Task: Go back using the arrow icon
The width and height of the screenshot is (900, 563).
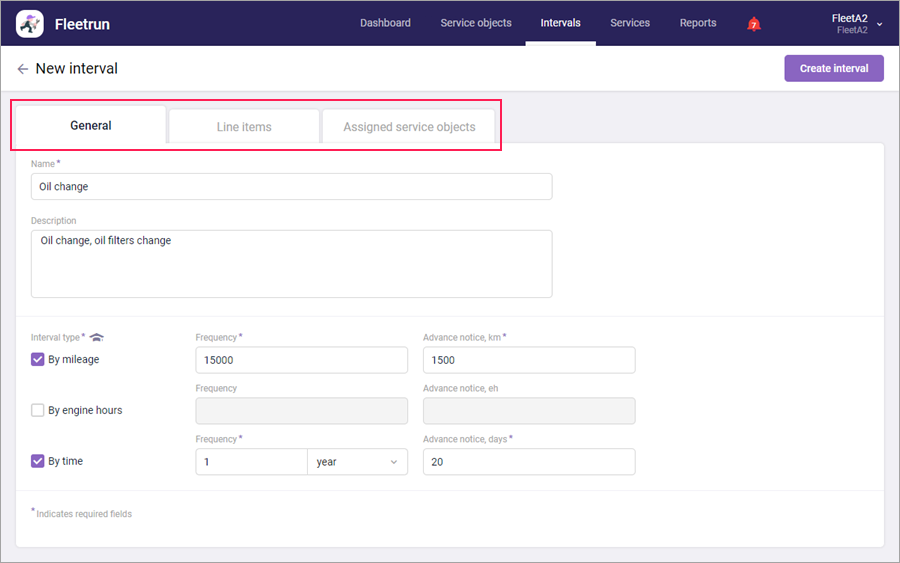Action: click(x=22, y=69)
